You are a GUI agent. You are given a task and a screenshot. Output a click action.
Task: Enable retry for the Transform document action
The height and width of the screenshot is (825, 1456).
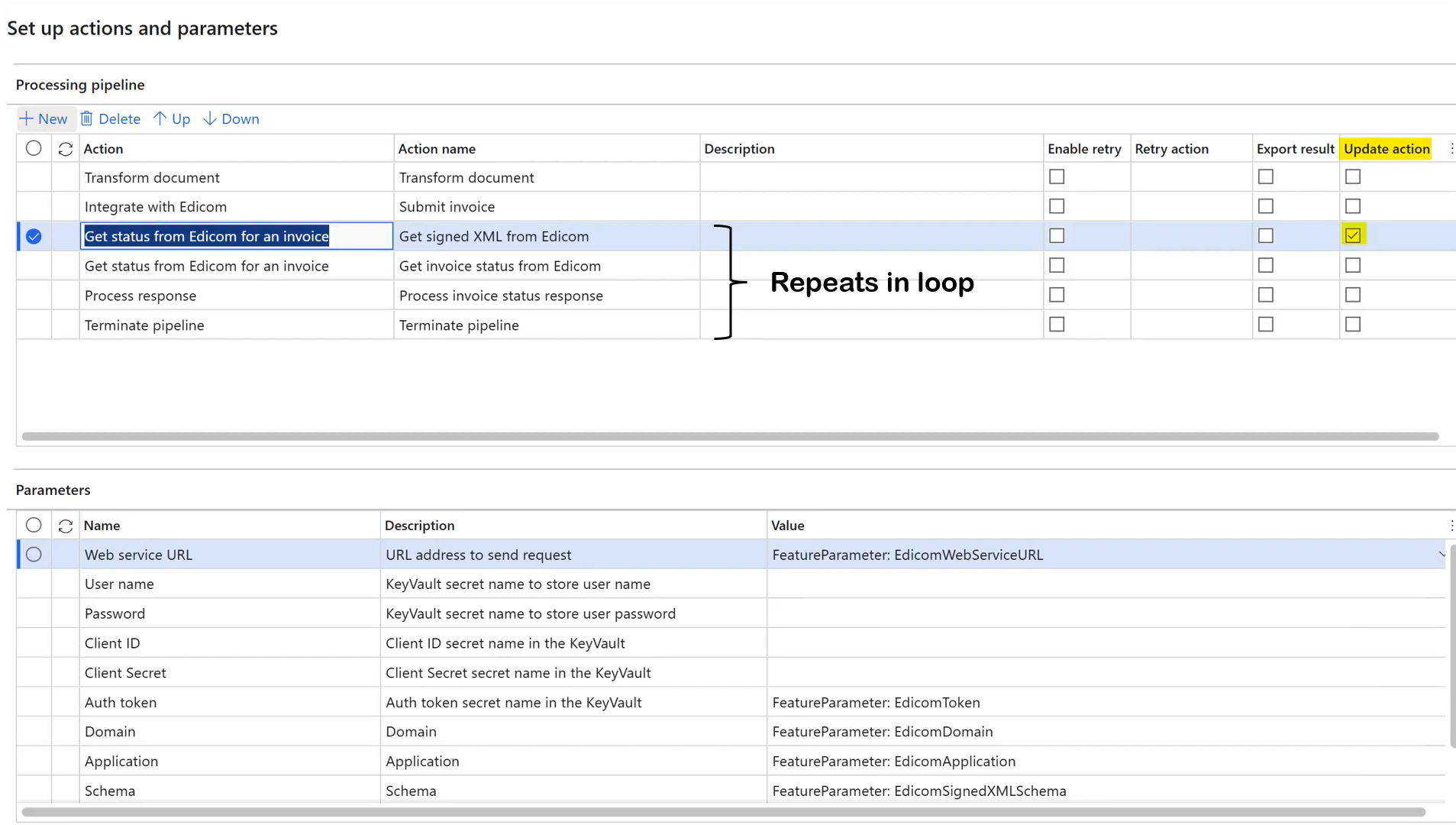1057,176
